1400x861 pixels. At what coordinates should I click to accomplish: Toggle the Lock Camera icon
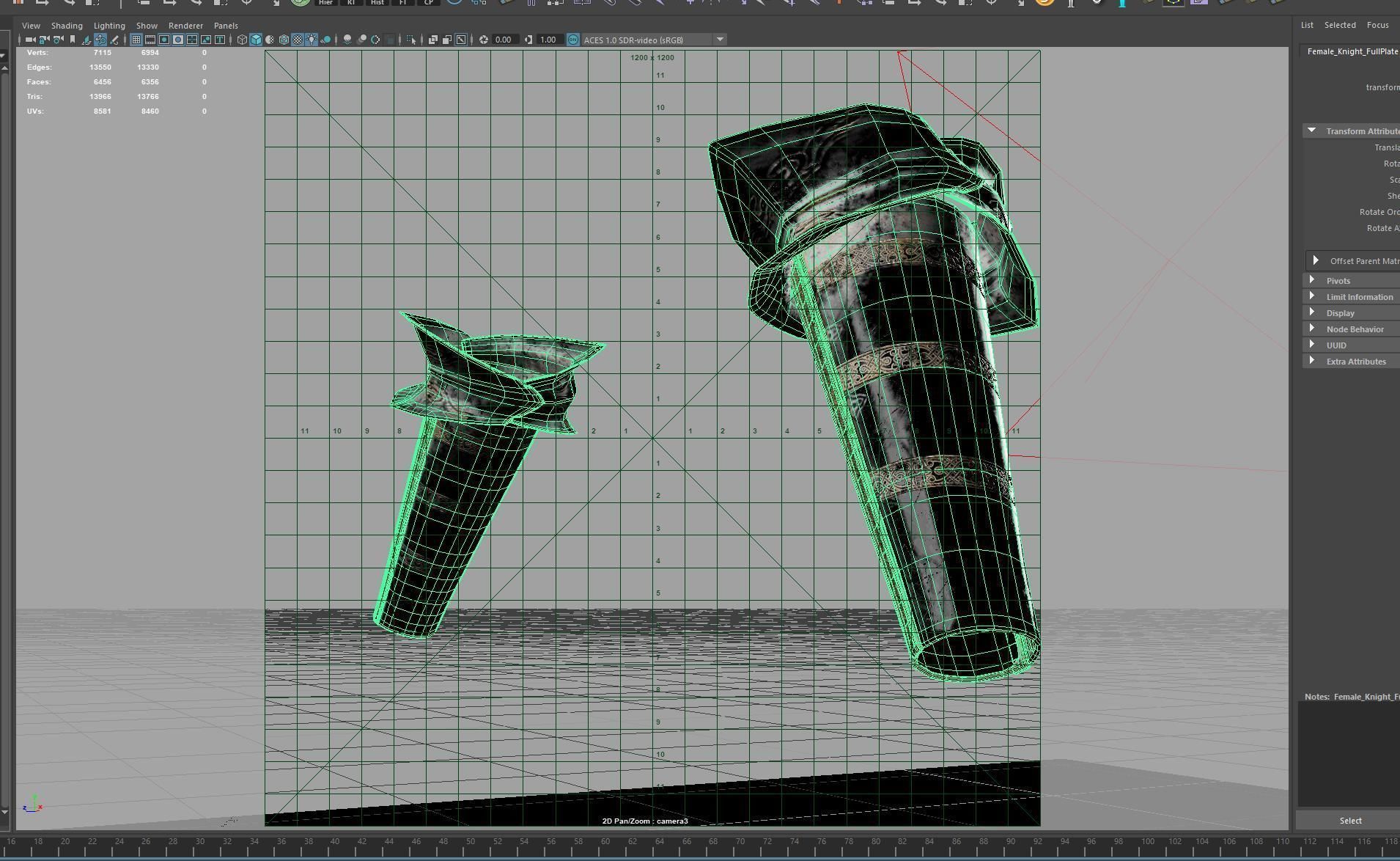click(44, 40)
